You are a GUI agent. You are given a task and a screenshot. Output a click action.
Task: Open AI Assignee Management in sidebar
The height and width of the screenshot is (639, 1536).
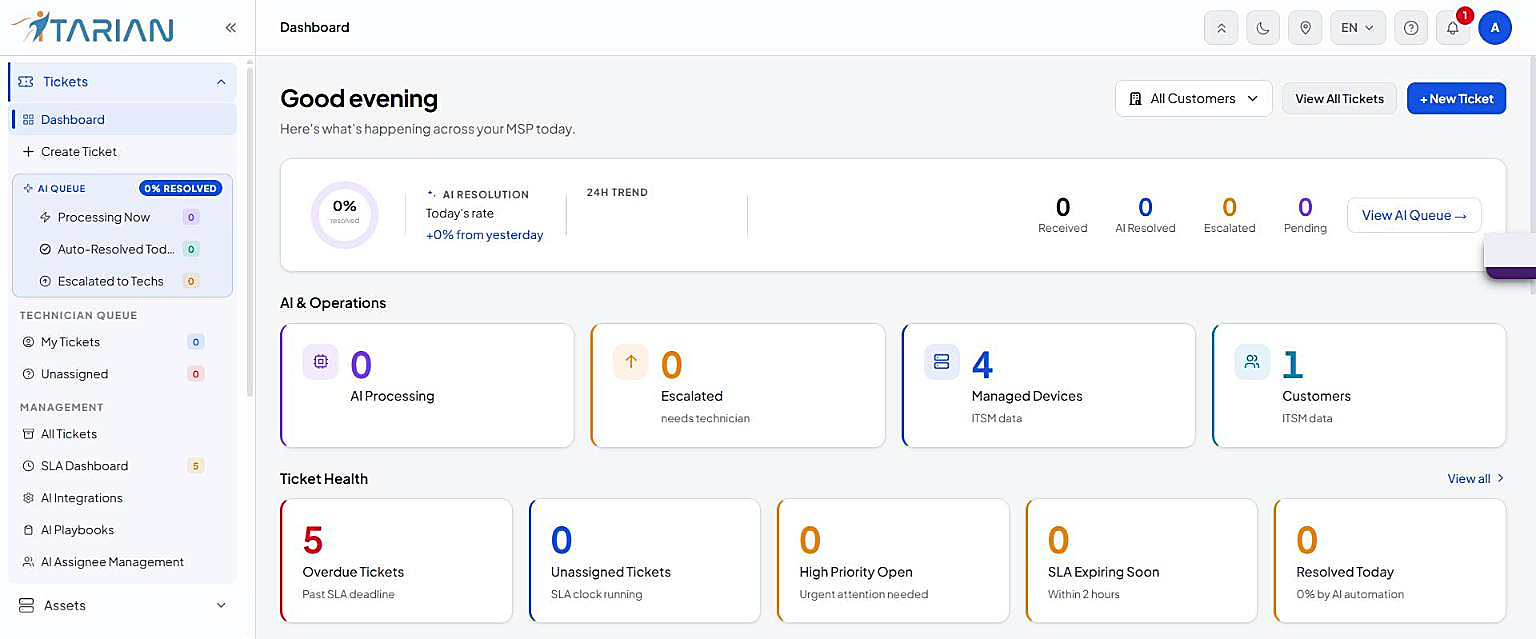(x=124, y=562)
